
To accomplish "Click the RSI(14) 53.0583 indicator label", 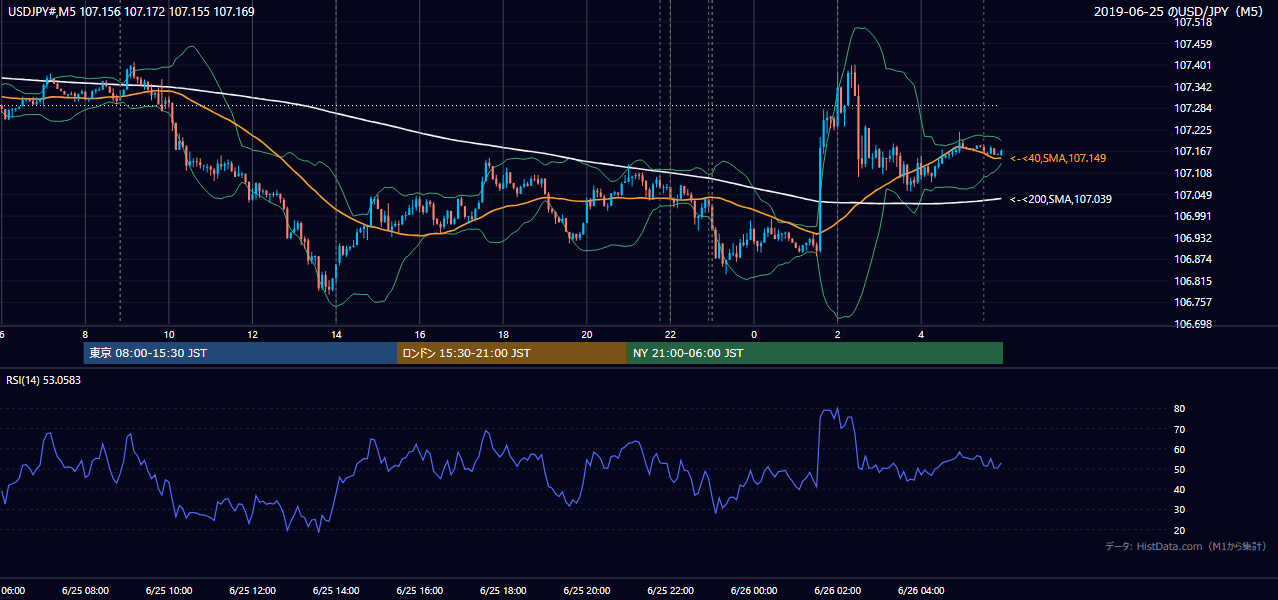I will 44,380.
